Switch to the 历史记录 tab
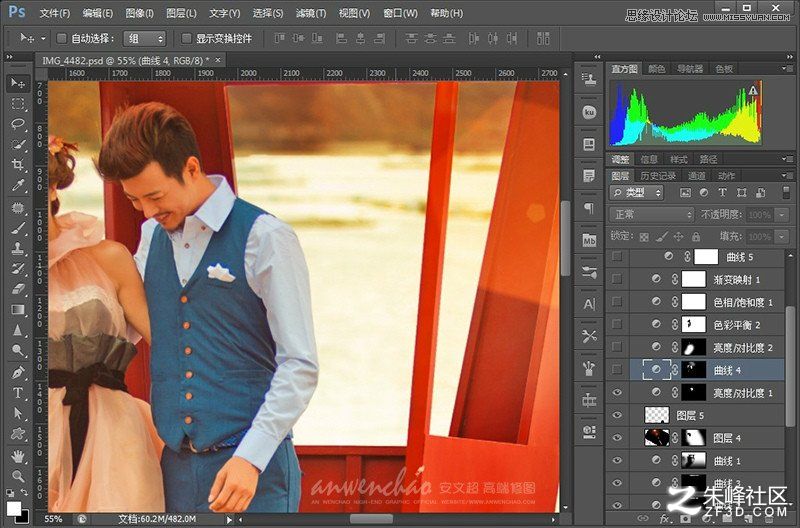The width and height of the screenshot is (800, 528). click(658, 175)
